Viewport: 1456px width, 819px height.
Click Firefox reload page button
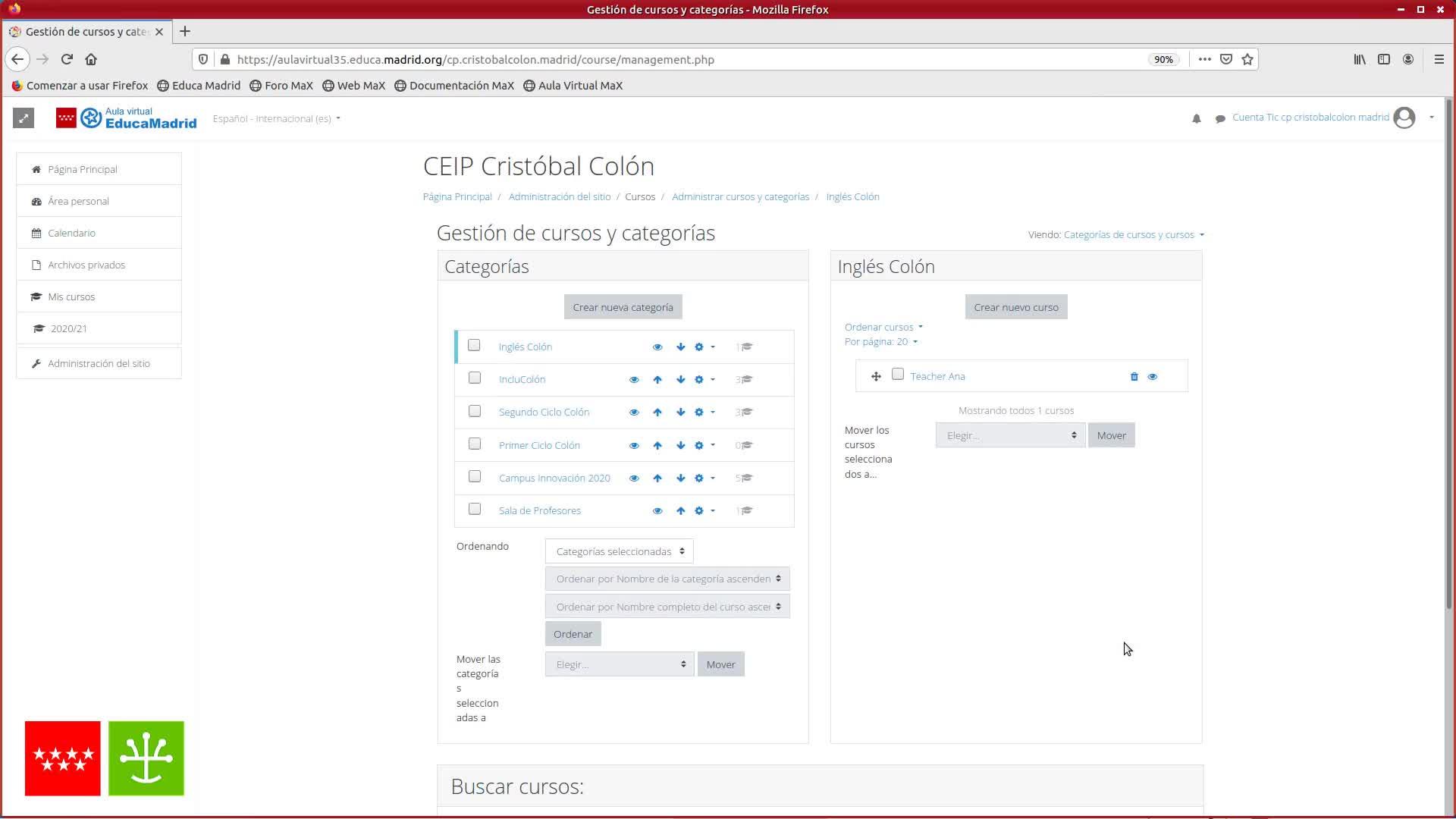pyautogui.click(x=67, y=59)
